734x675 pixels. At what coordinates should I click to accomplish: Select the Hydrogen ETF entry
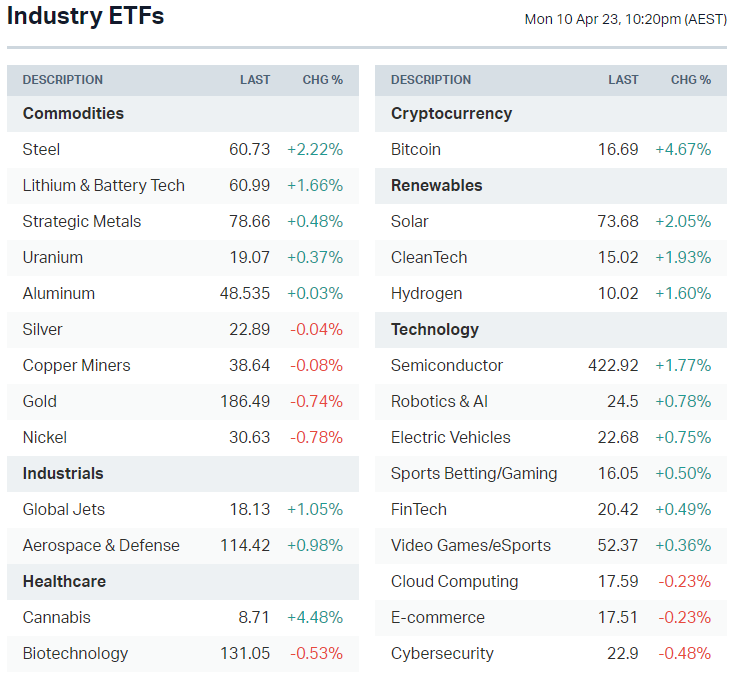426,293
